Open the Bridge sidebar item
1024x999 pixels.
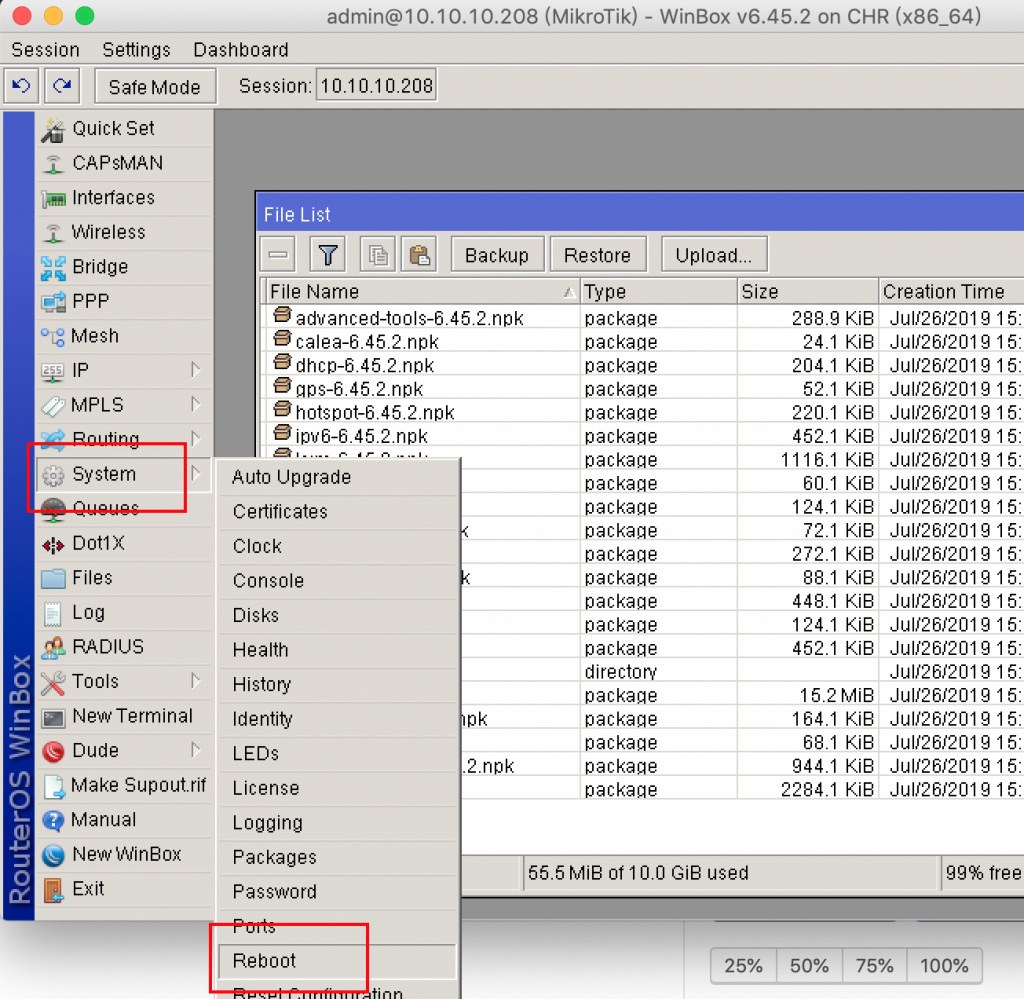coord(125,267)
